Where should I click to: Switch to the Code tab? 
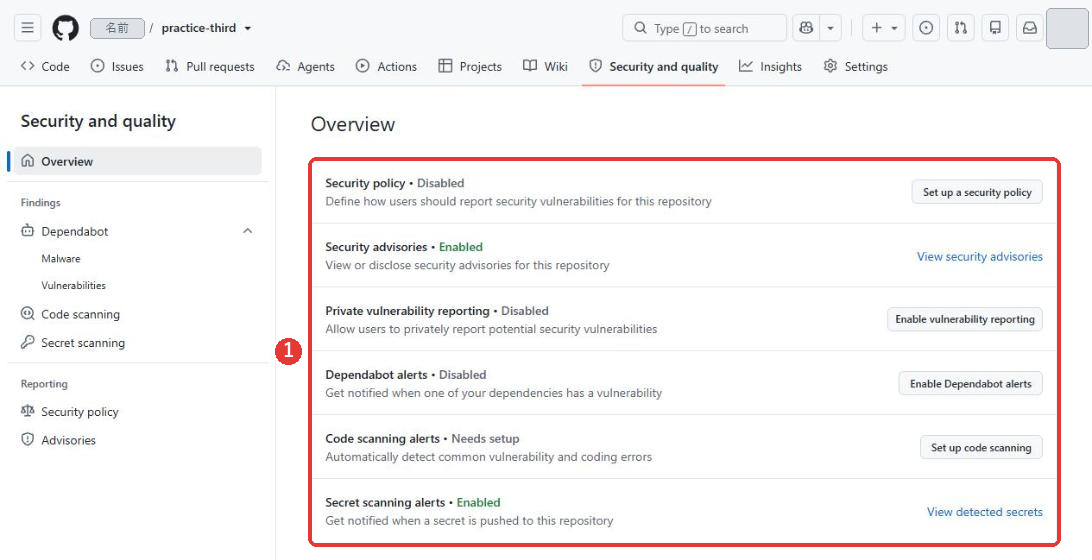pos(45,66)
